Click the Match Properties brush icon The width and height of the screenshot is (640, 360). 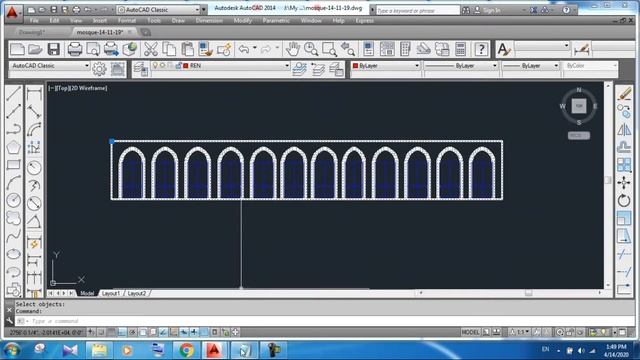tap(206, 49)
